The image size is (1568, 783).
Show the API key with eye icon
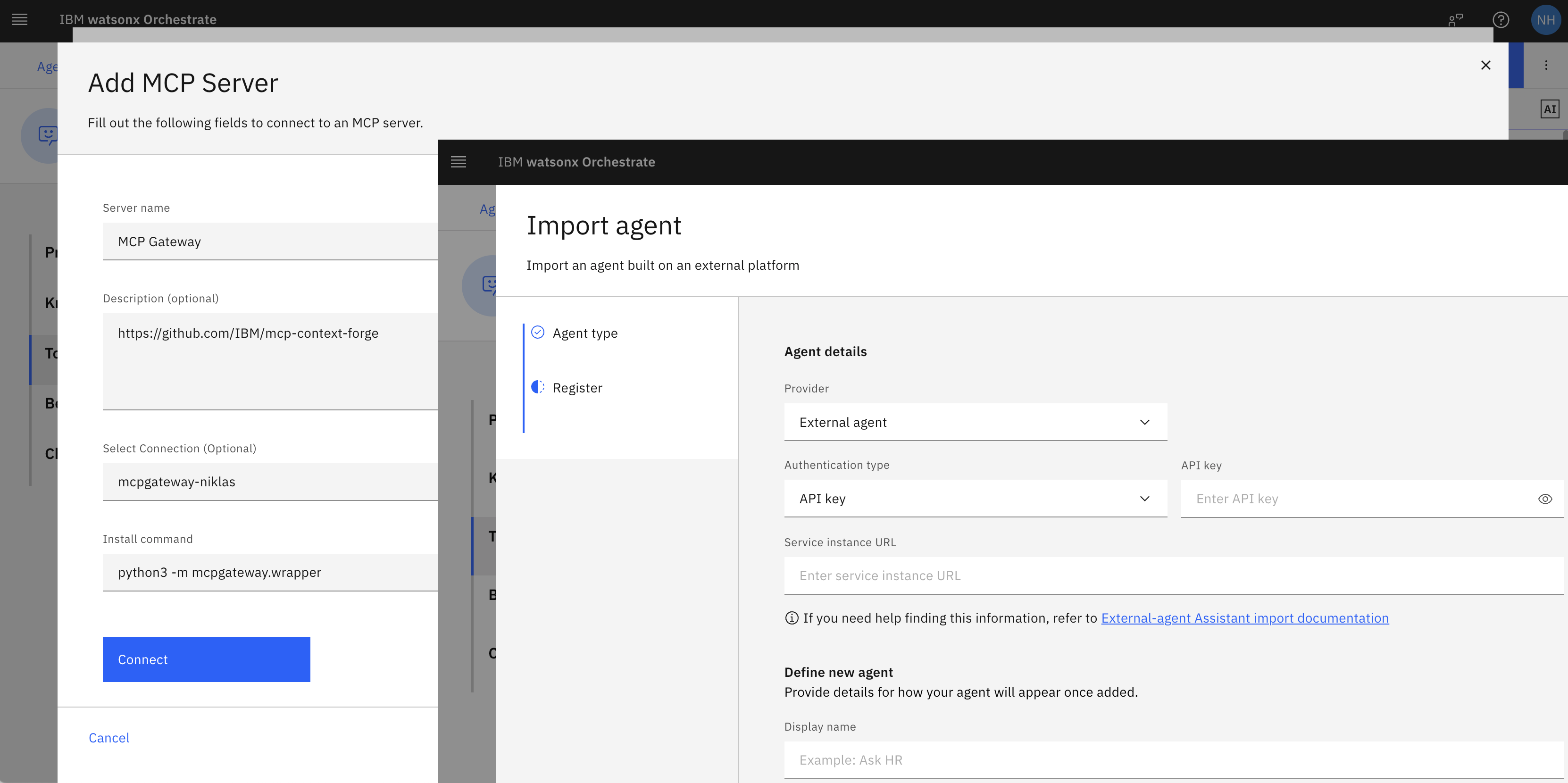[1544, 499]
